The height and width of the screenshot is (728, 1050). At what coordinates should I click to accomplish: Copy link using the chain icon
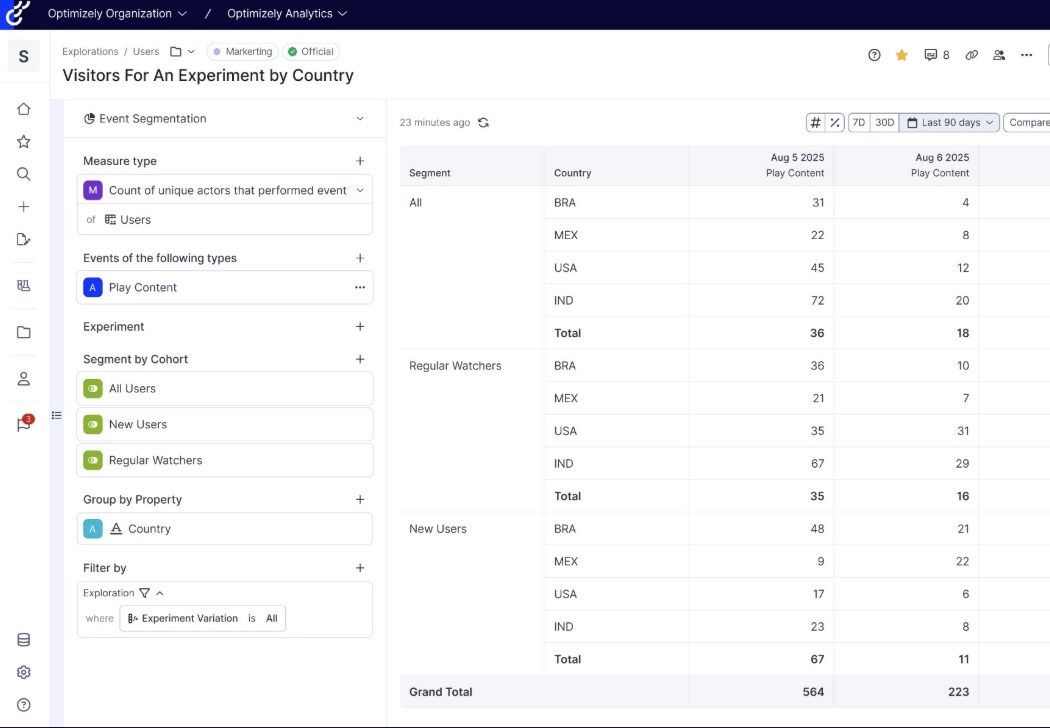tap(971, 55)
